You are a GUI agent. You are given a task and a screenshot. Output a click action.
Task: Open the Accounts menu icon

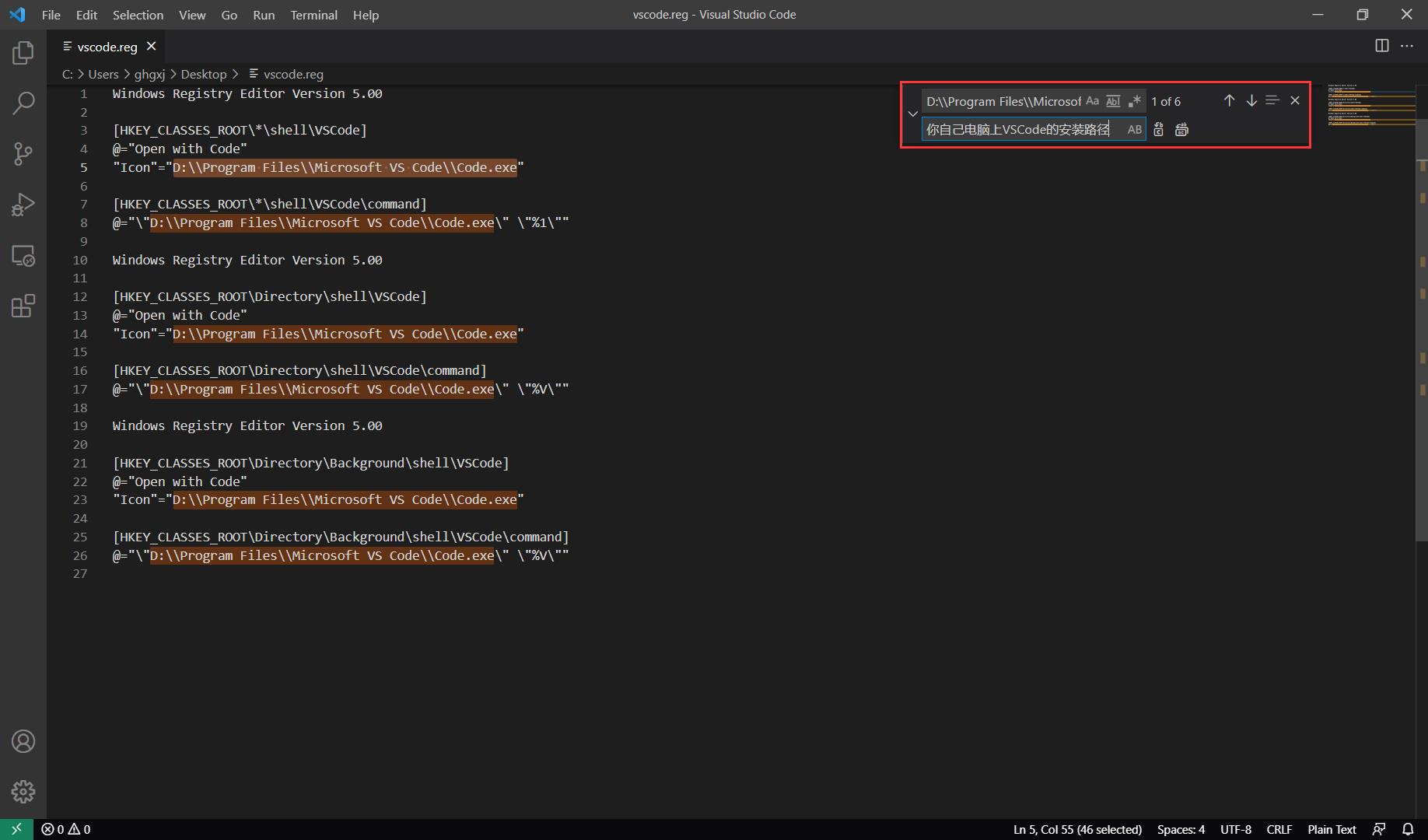point(23,741)
